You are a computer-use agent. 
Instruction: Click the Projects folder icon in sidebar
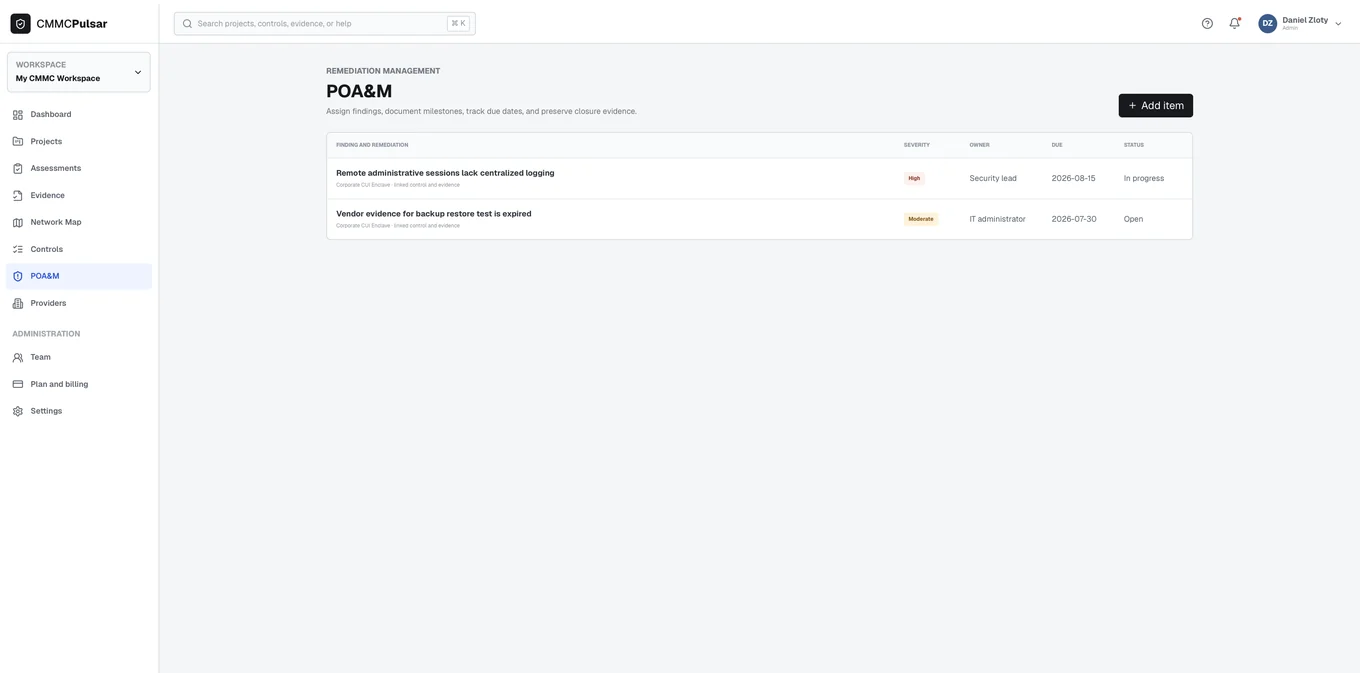(x=18, y=142)
